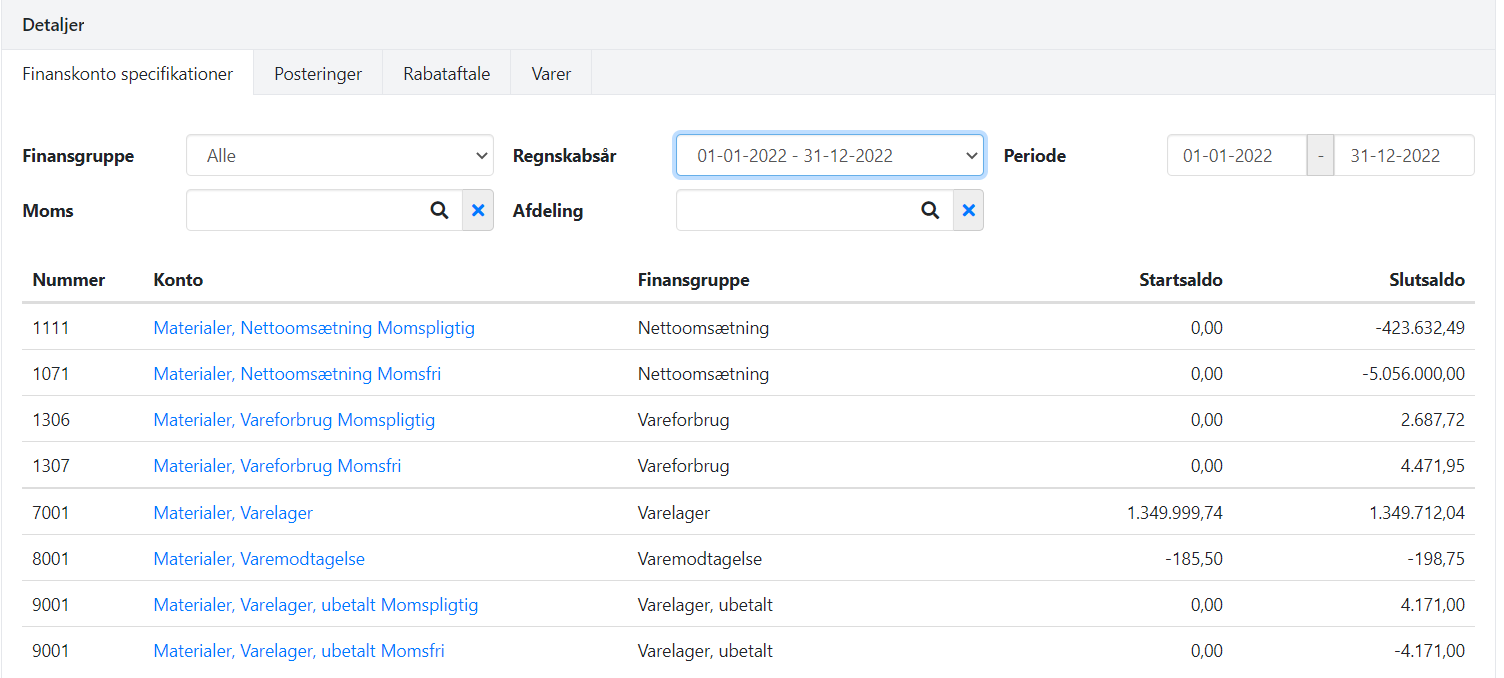Click the Slutsaldo column header
This screenshot has width=1504, height=678.
click(1427, 280)
